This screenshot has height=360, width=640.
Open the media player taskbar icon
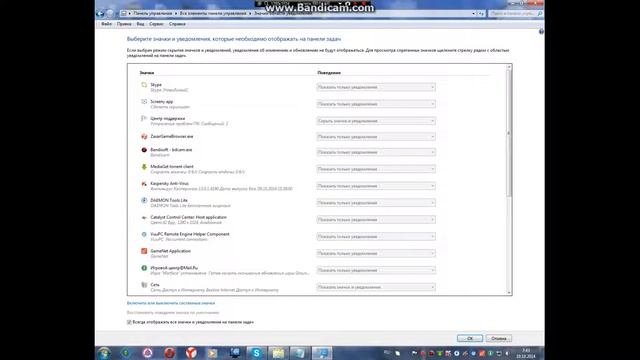[x=213, y=353]
